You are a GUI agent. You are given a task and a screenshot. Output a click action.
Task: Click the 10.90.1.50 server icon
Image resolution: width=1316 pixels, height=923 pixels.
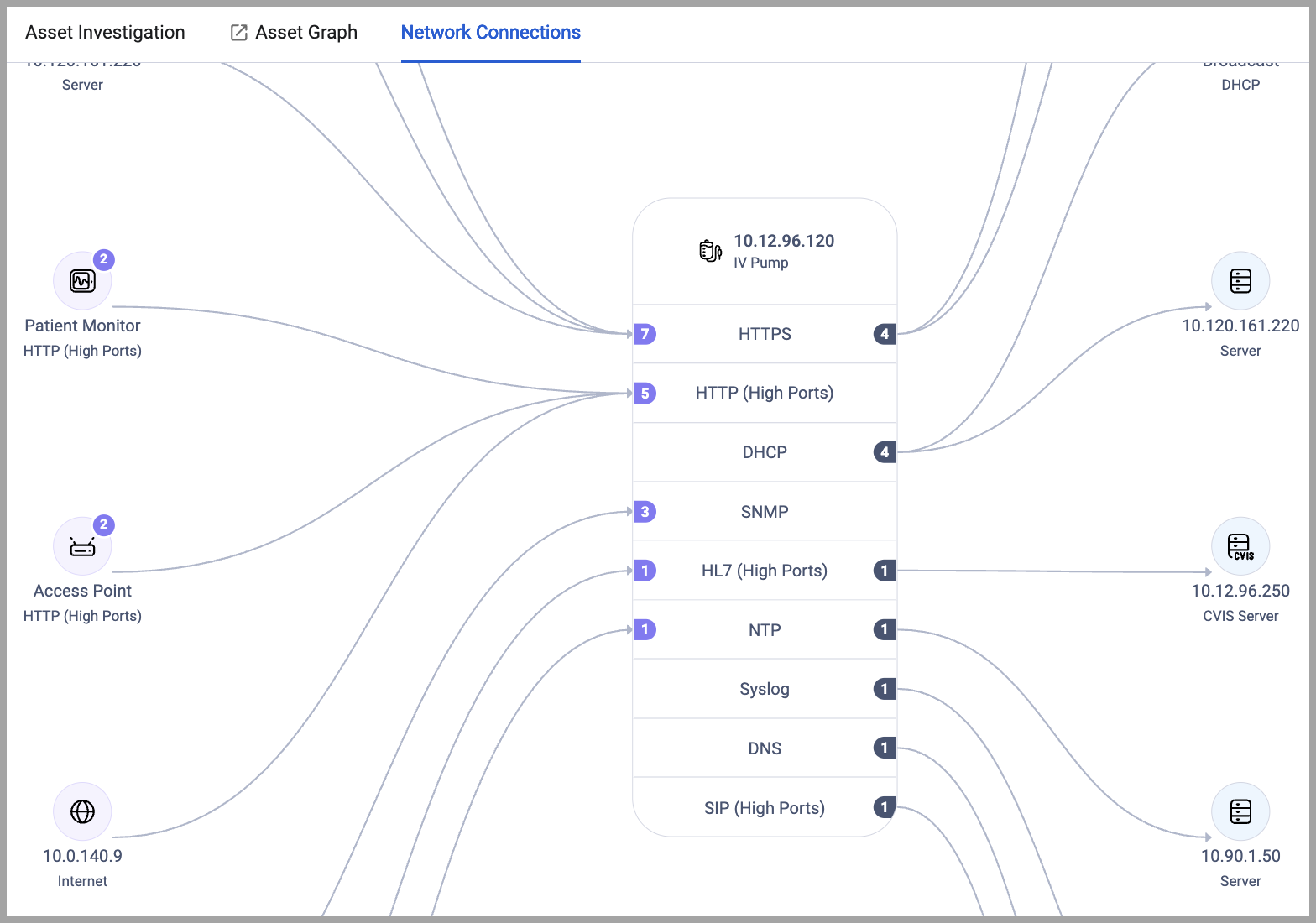[1240, 811]
